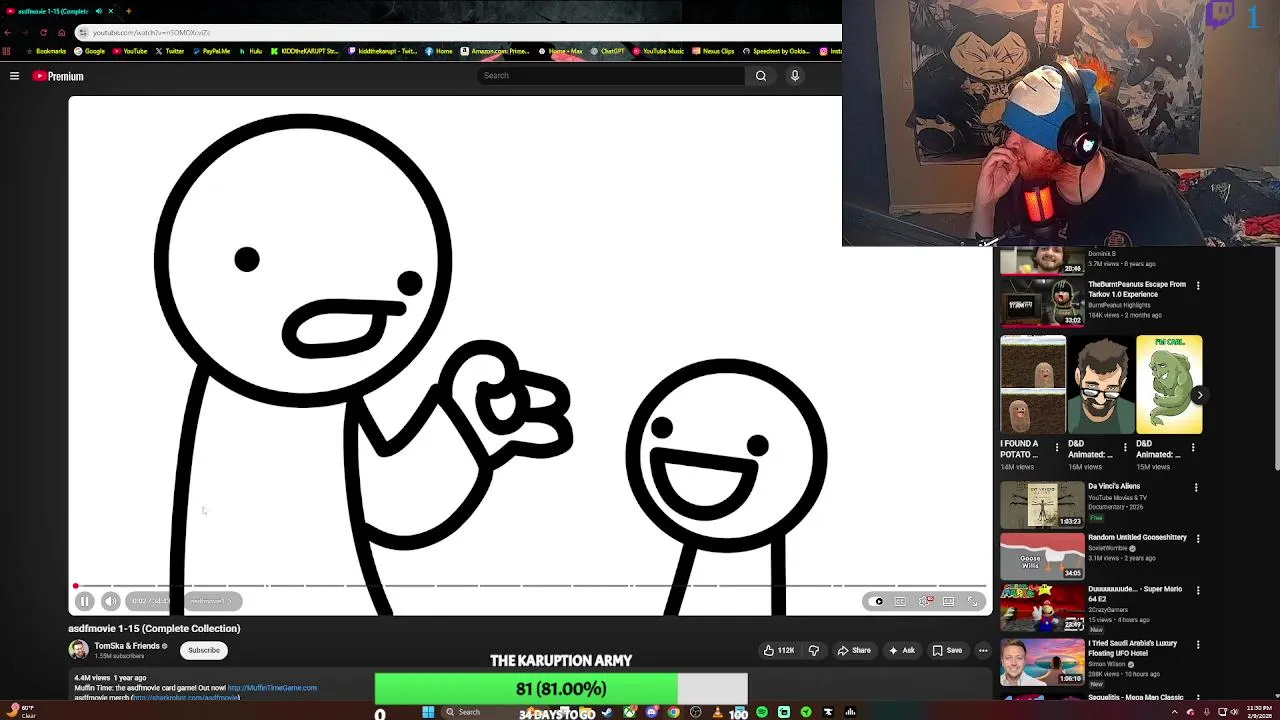Open the Random Untitled Goosehittery video title

tap(1137, 537)
